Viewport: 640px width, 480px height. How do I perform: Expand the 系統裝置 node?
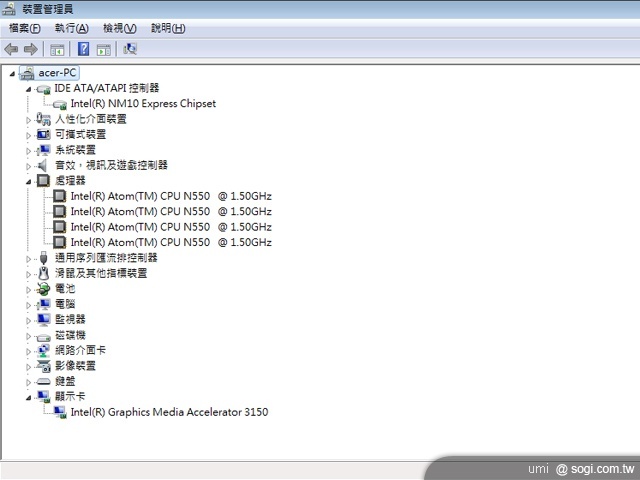pyautogui.click(x=28, y=151)
